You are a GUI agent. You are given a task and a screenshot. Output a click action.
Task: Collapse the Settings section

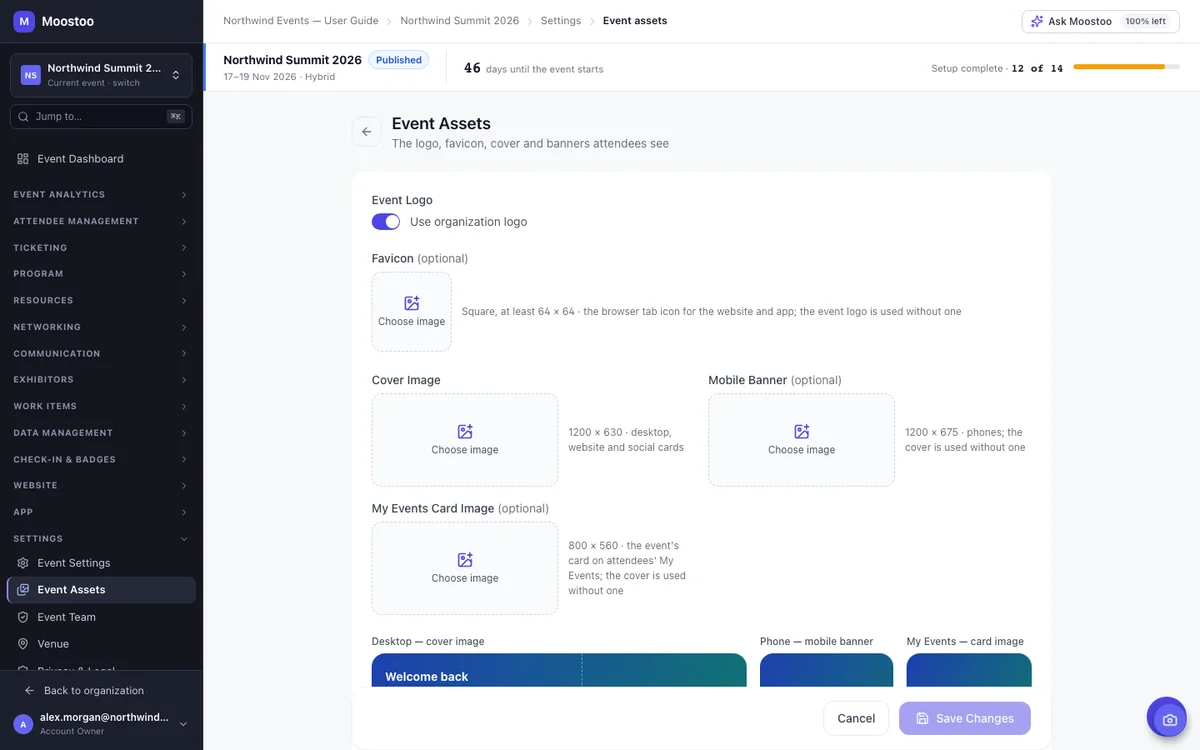[x=101, y=539]
